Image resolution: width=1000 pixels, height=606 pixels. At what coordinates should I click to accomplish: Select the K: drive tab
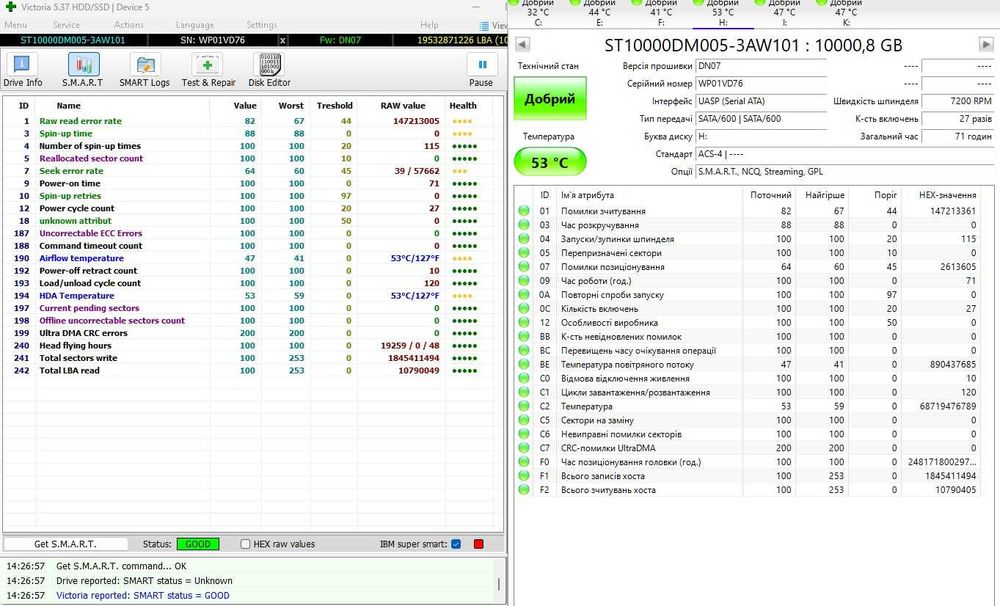846,13
